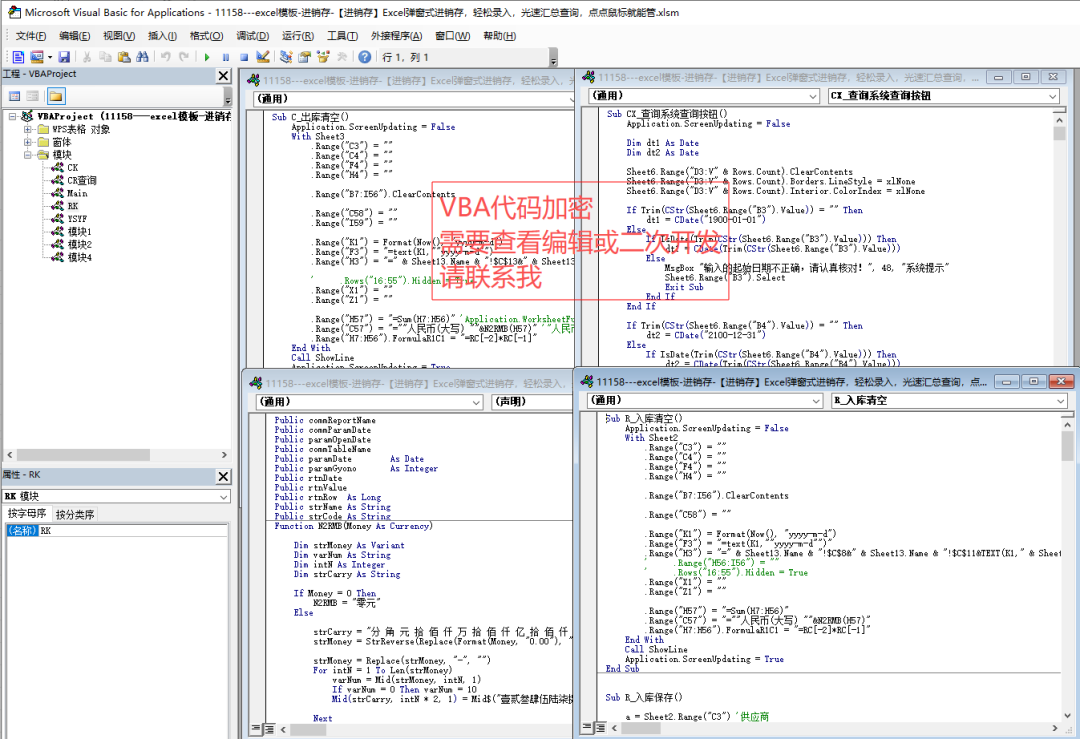Viewport: 1080px width, 739px height.
Task: Open the Object Browser toolbar icon
Action: [323, 57]
